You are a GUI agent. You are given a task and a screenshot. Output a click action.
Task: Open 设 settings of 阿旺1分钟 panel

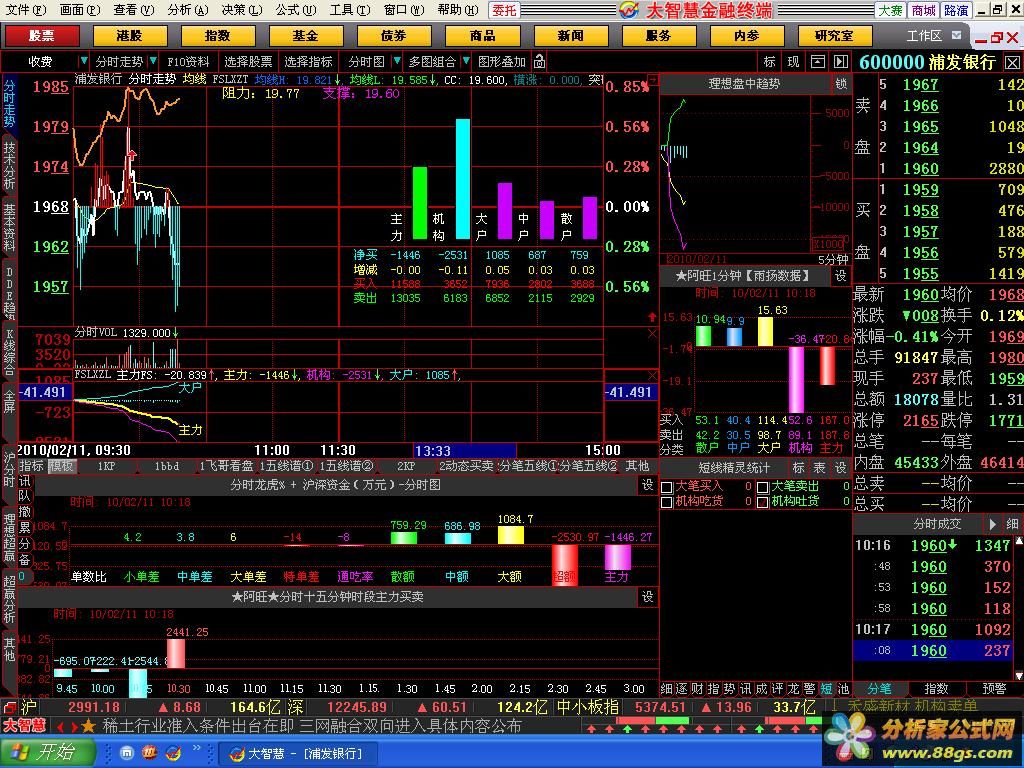840,276
